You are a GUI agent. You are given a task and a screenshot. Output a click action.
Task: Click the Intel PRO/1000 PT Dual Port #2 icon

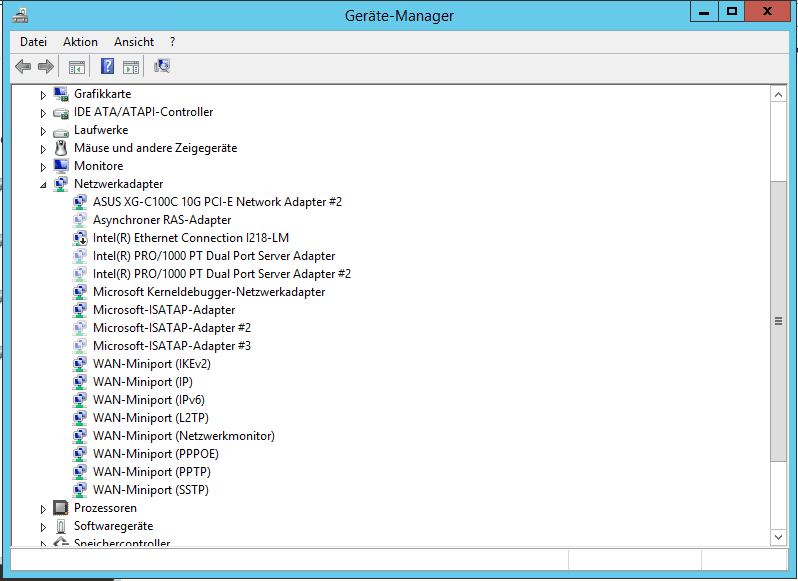[x=80, y=274]
